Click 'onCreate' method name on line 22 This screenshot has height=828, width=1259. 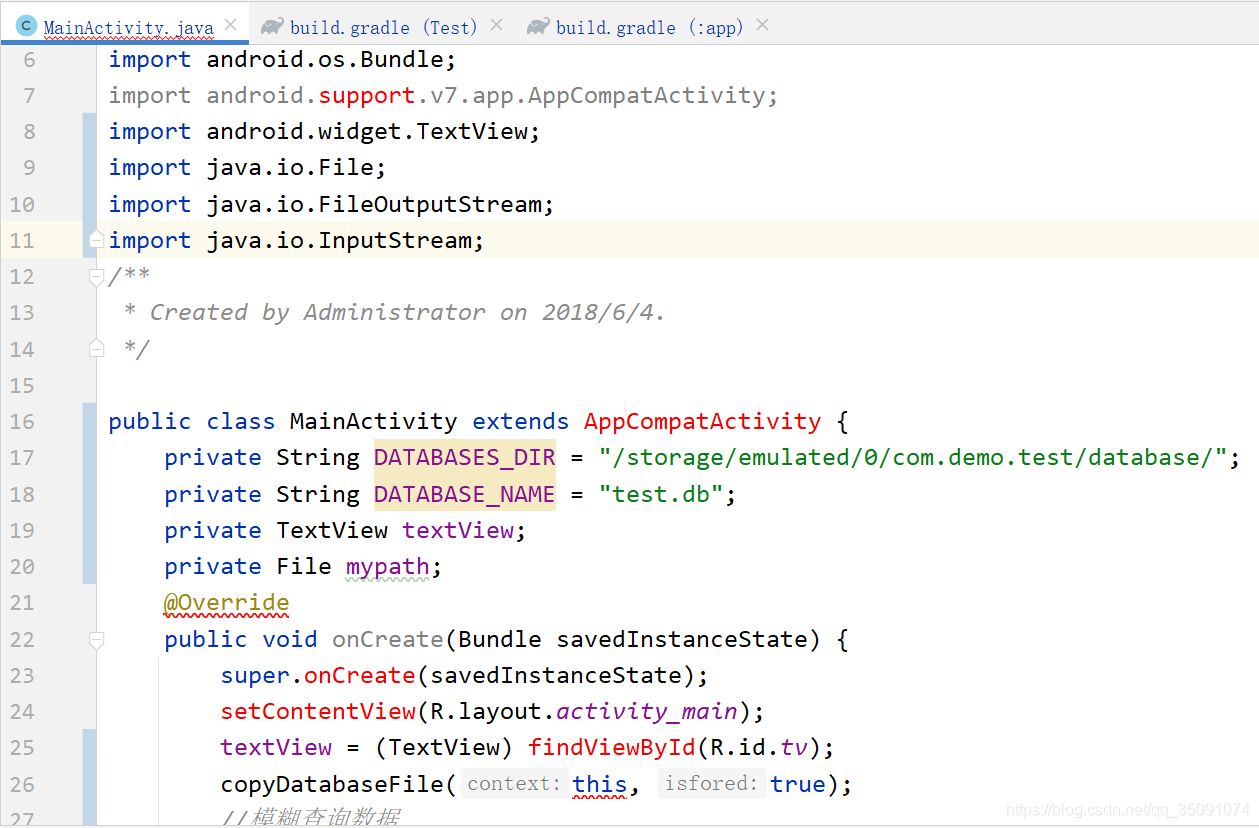pos(388,639)
